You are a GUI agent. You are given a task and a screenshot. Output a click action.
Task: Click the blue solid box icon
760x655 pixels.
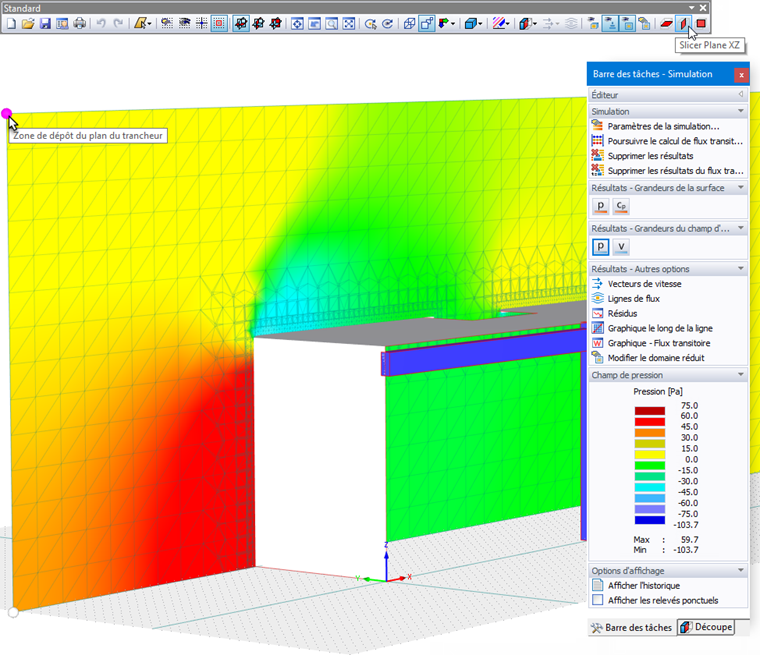tap(470, 24)
